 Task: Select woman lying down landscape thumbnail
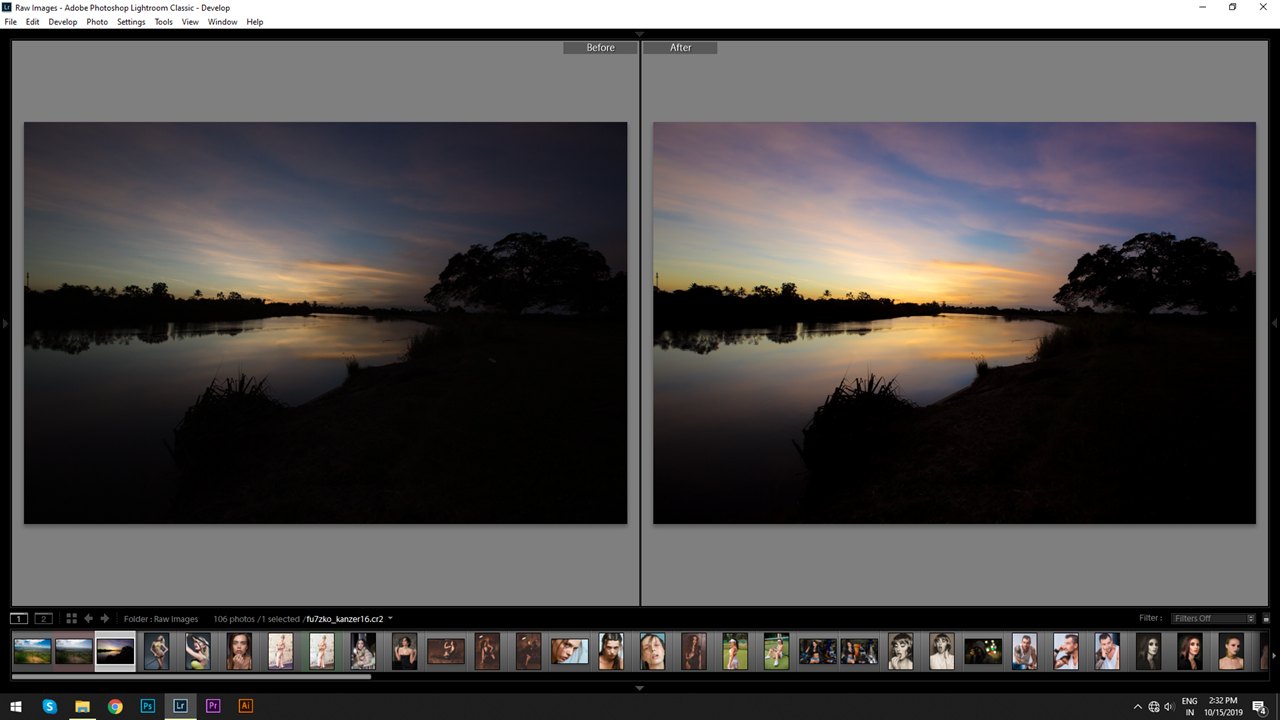click(445, 651)
